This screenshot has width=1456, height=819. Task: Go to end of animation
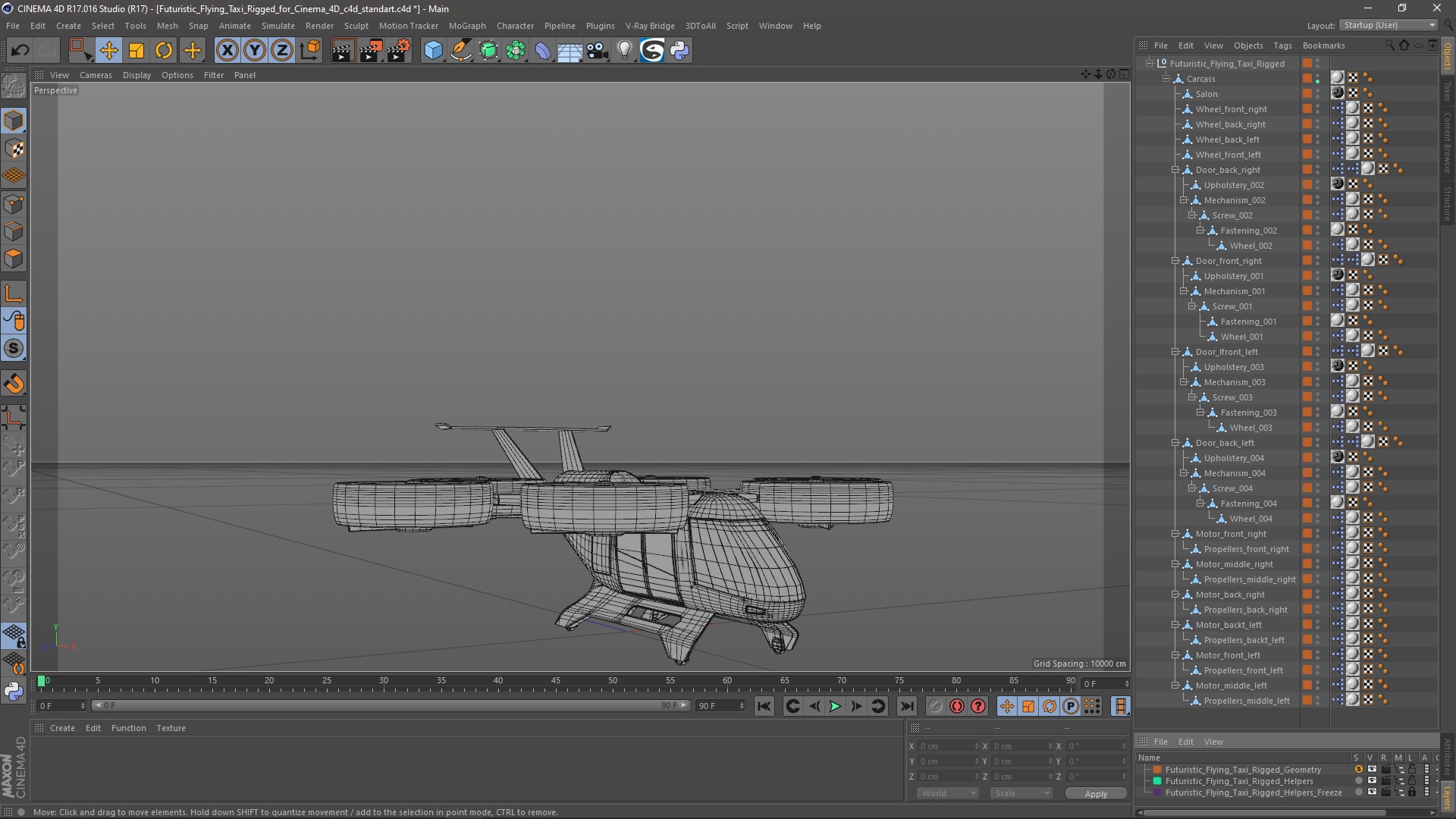pos(906,707)
